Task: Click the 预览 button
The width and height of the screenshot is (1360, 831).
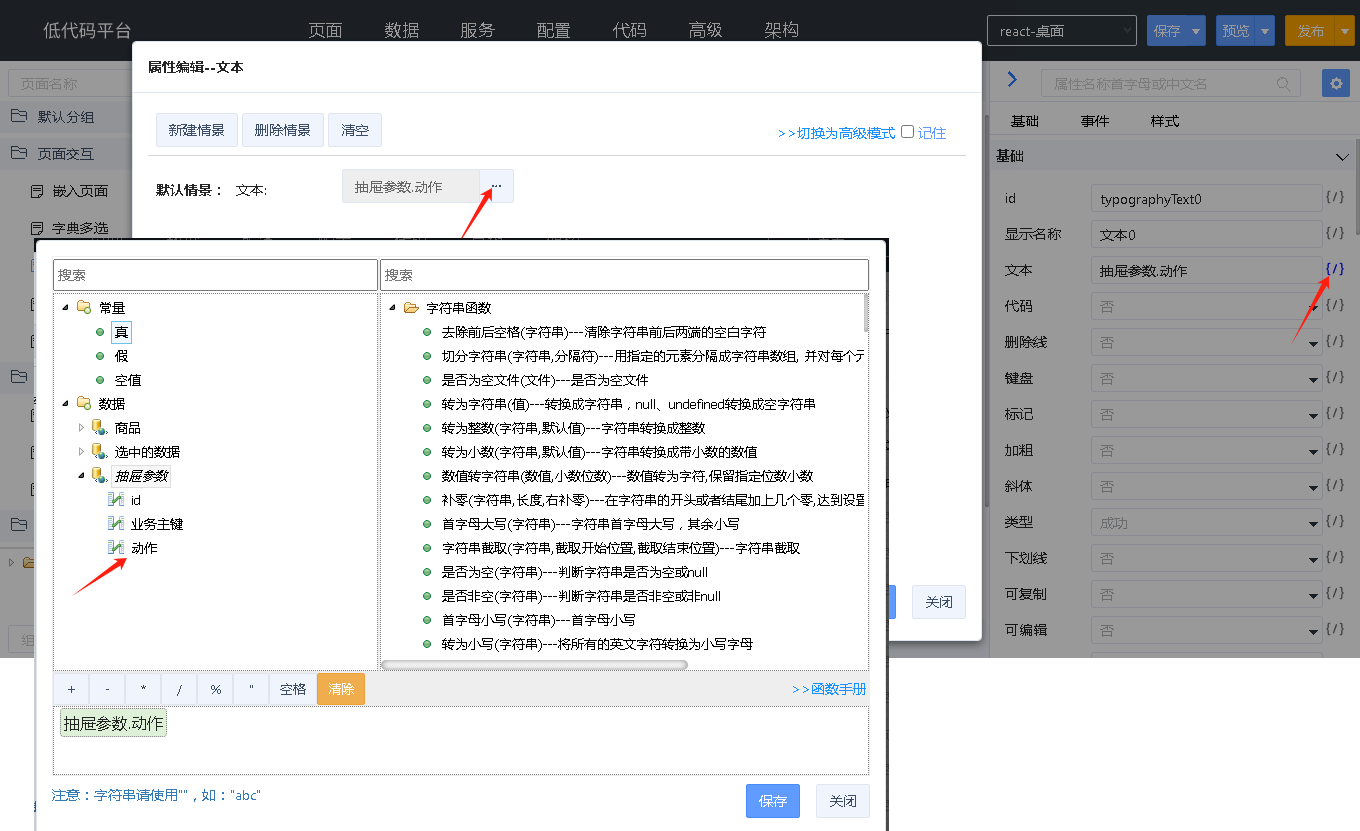Action: point(1236,31)
